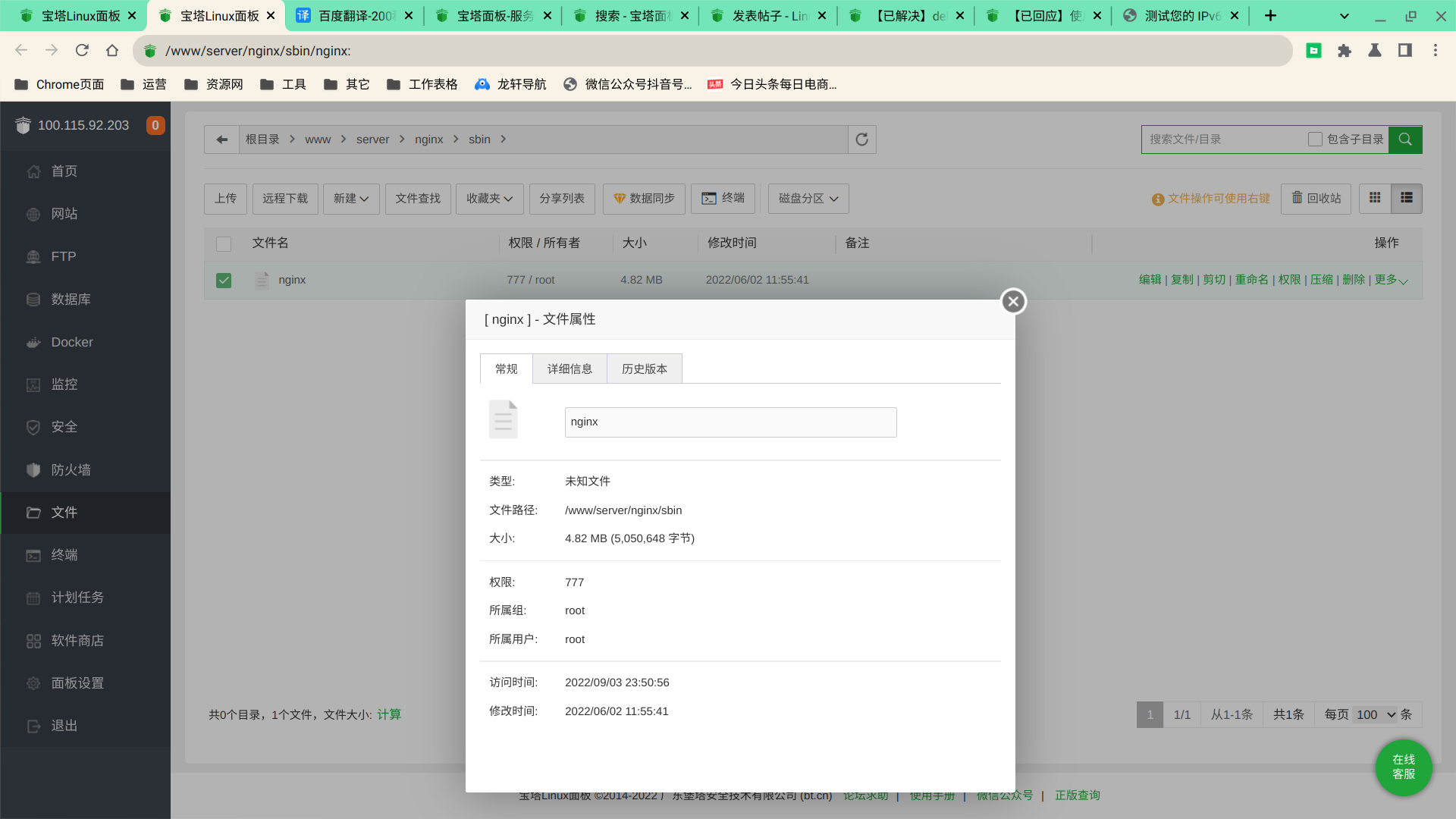Switch to the 百度翻译 browser tab
The height and width of the screenshot is (819, 1456).
354,16
